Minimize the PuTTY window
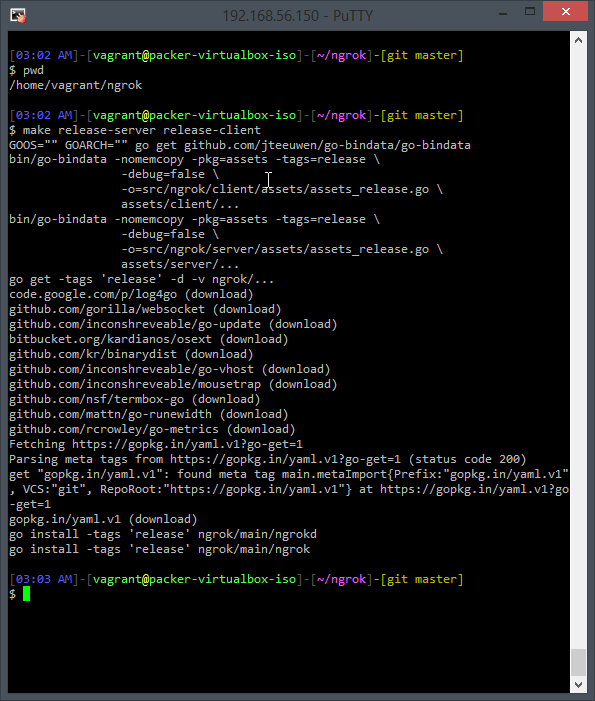Image resolution: width=595 pixels, height=701 pixels. (x=503, y=13)
